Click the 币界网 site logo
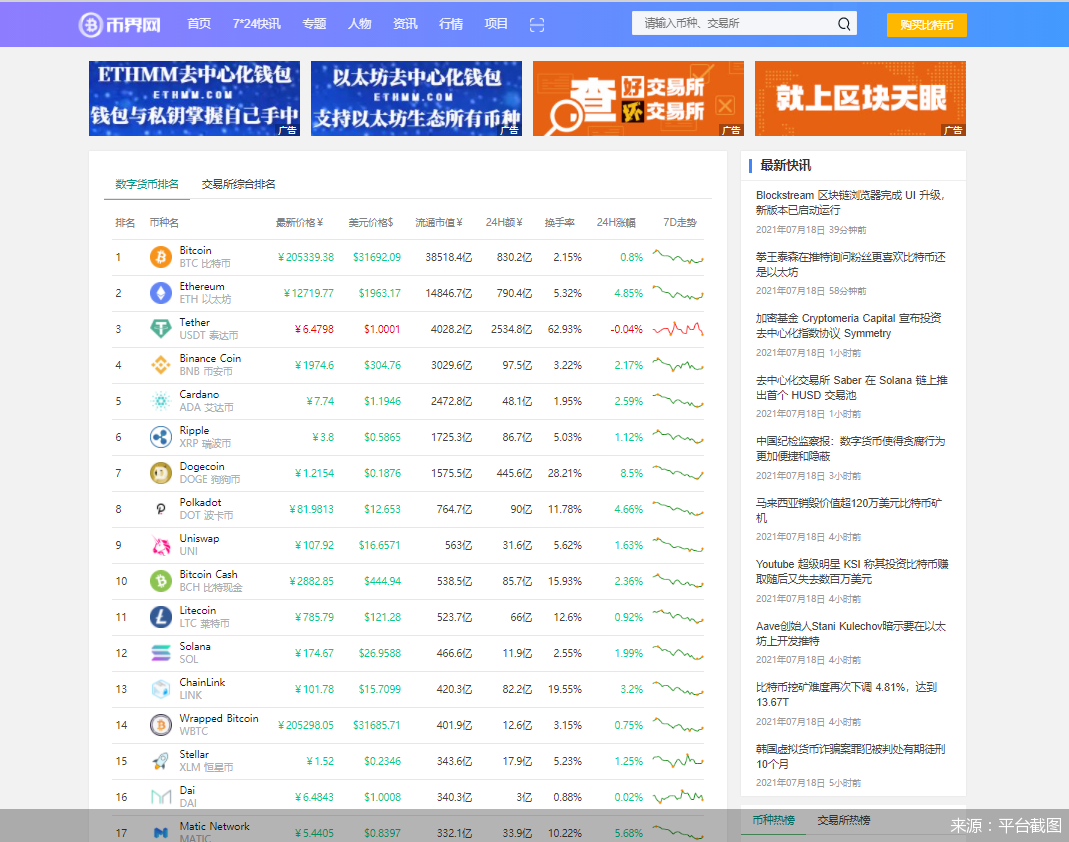 tap(120, 24)
